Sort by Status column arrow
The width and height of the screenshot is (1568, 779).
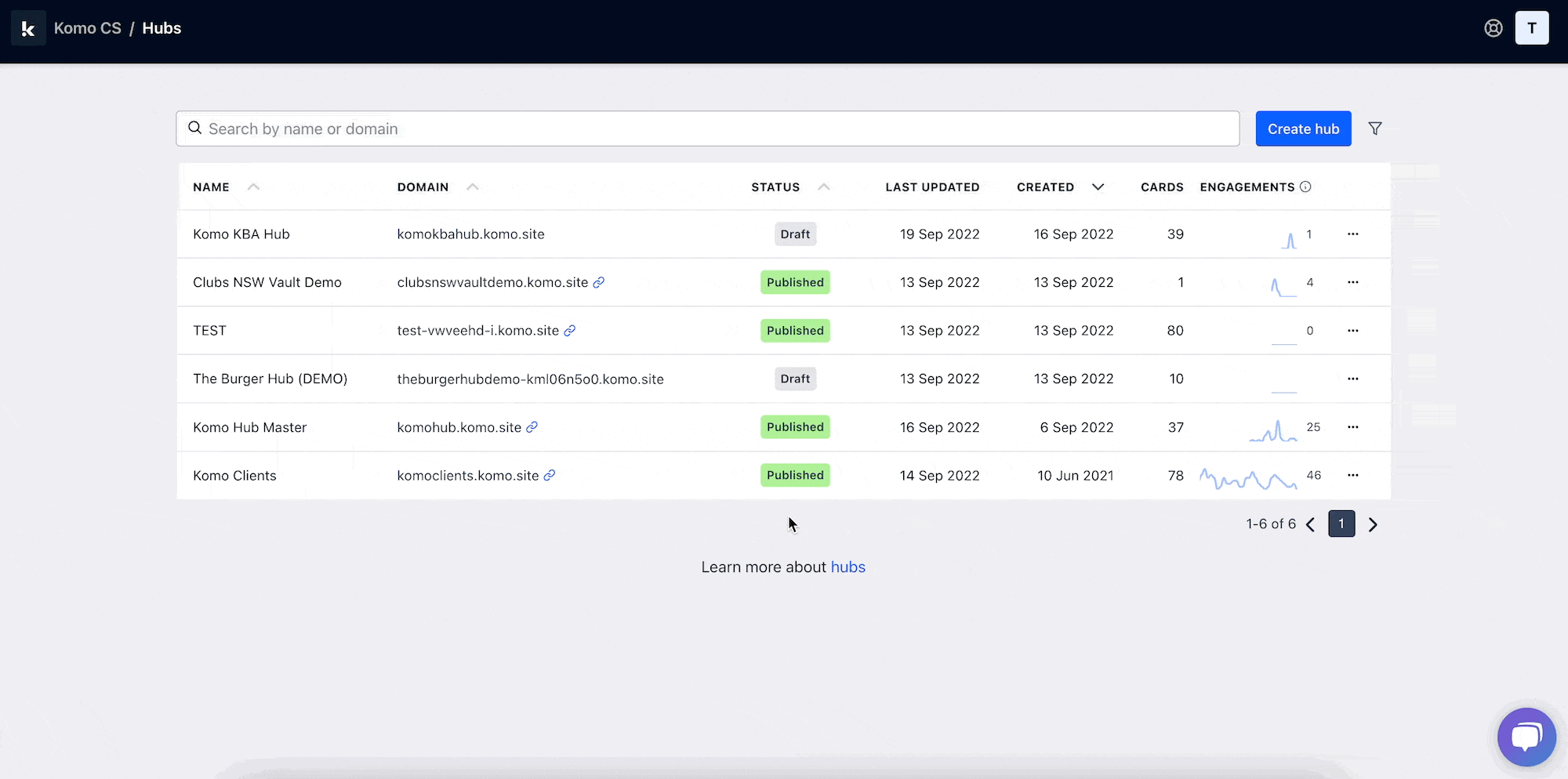coord(824,187)
